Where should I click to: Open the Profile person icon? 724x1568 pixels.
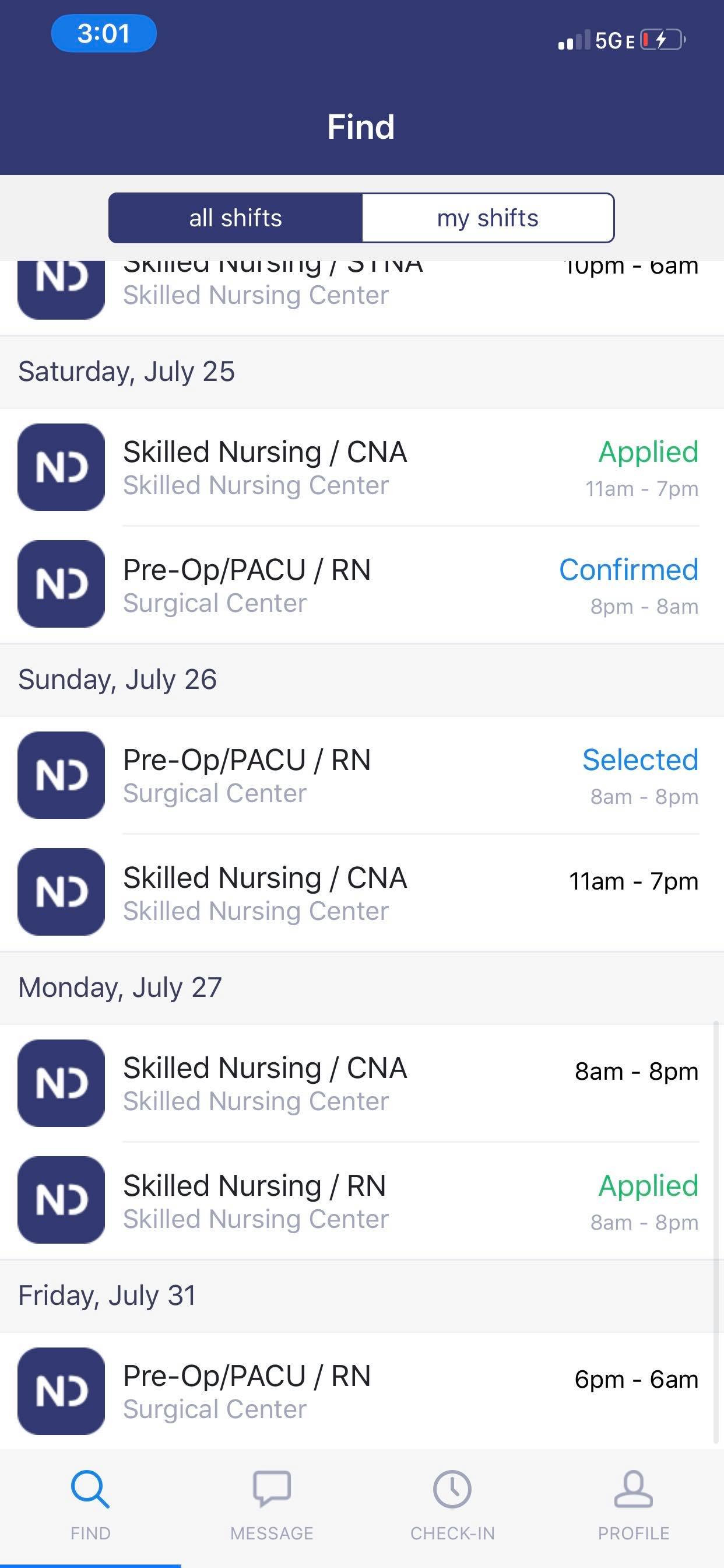(633, 1489)
